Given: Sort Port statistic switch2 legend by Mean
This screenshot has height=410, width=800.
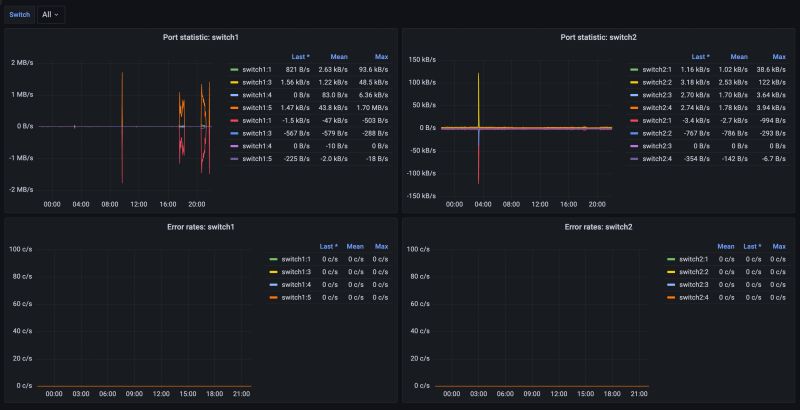Looking at the screenshot, I should (x=739, y=57).
